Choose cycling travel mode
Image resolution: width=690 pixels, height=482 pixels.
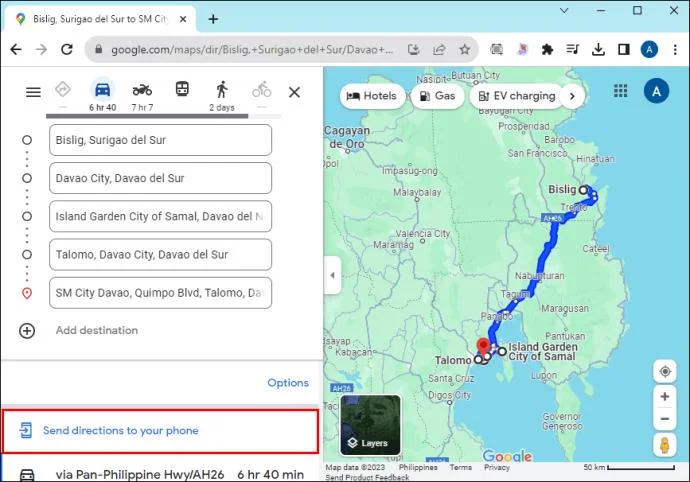(x=262, y=89)
